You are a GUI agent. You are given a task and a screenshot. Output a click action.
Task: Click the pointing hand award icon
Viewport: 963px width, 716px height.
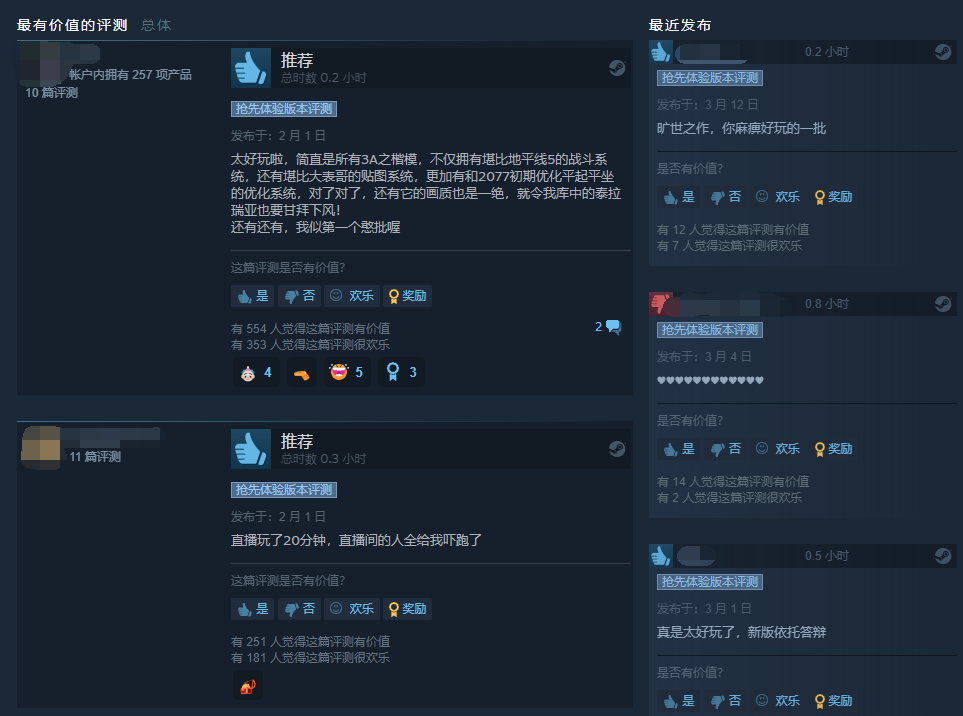[x=302, y=373]
